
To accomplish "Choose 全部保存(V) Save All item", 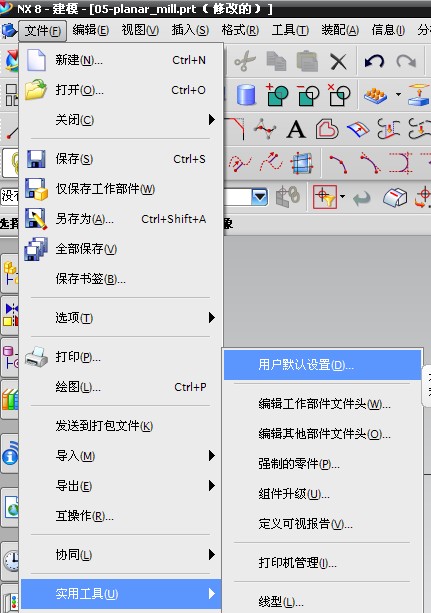I will [120, 249].
